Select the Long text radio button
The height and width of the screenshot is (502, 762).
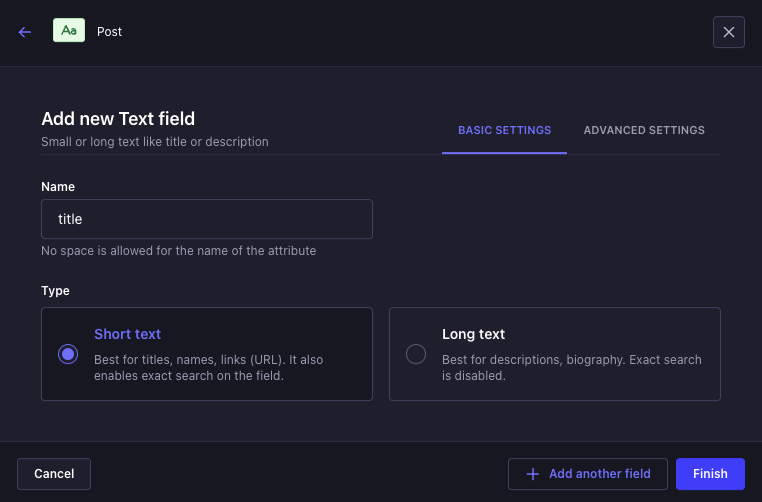[x=416, y=354]
